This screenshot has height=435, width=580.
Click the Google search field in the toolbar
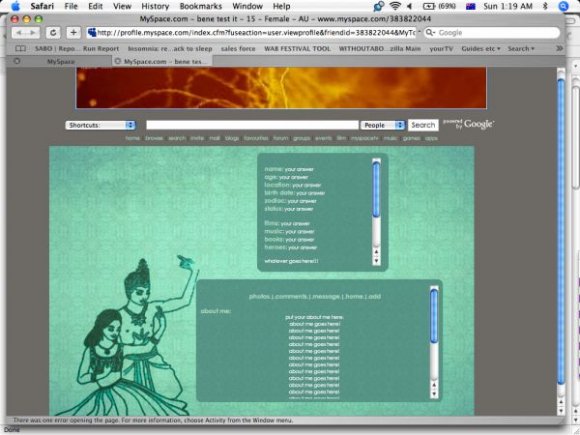coord(492,33)
